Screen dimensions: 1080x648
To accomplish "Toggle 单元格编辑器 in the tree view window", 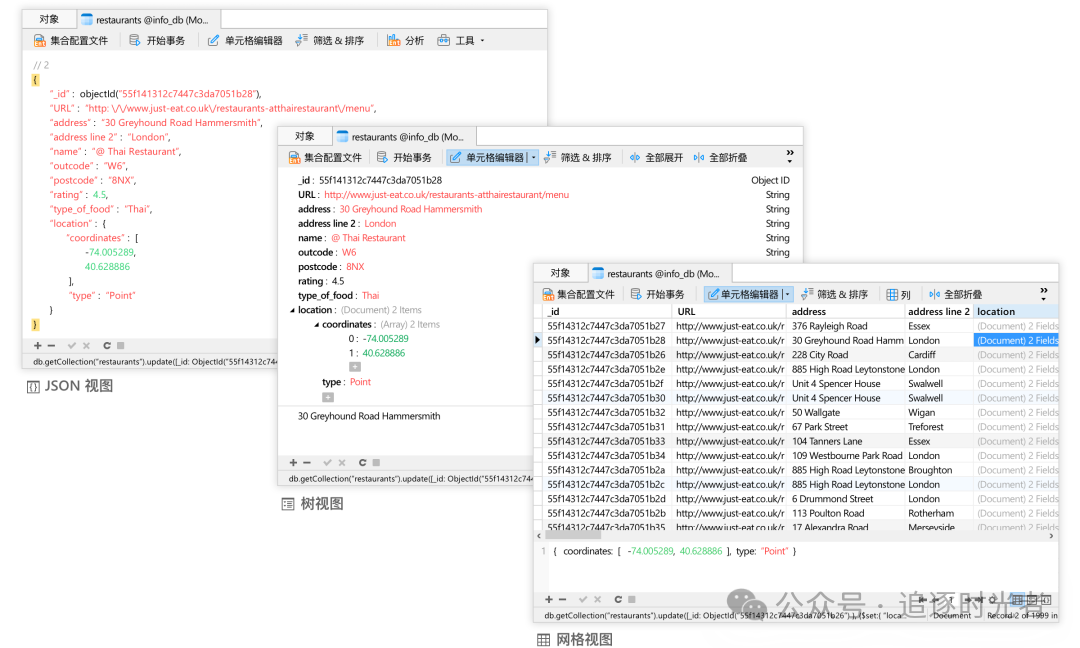I will coord(487,158).
